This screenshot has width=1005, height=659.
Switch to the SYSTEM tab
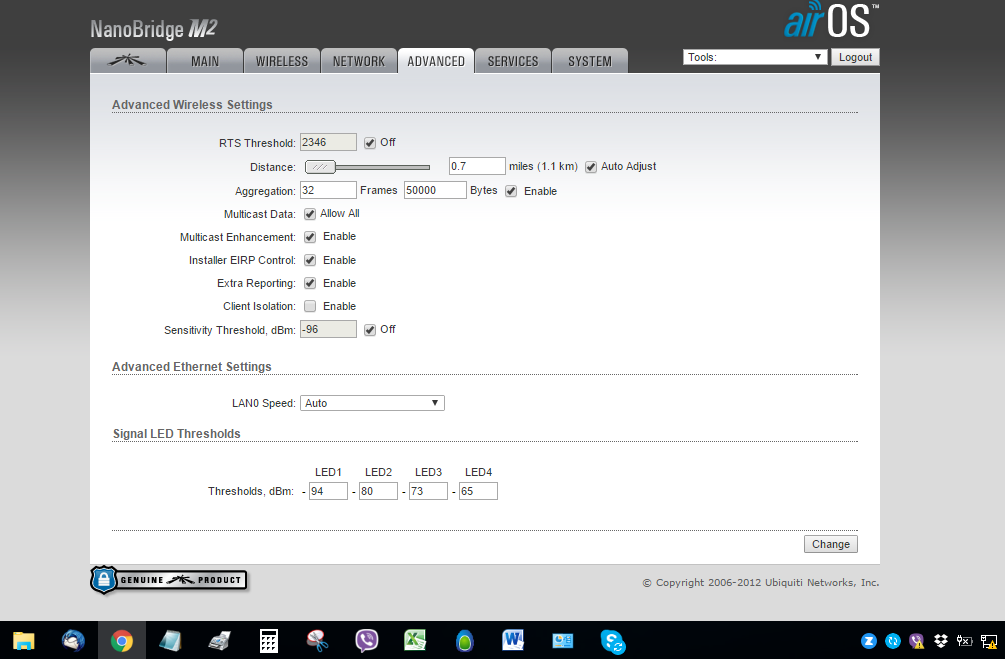(590, 61)
